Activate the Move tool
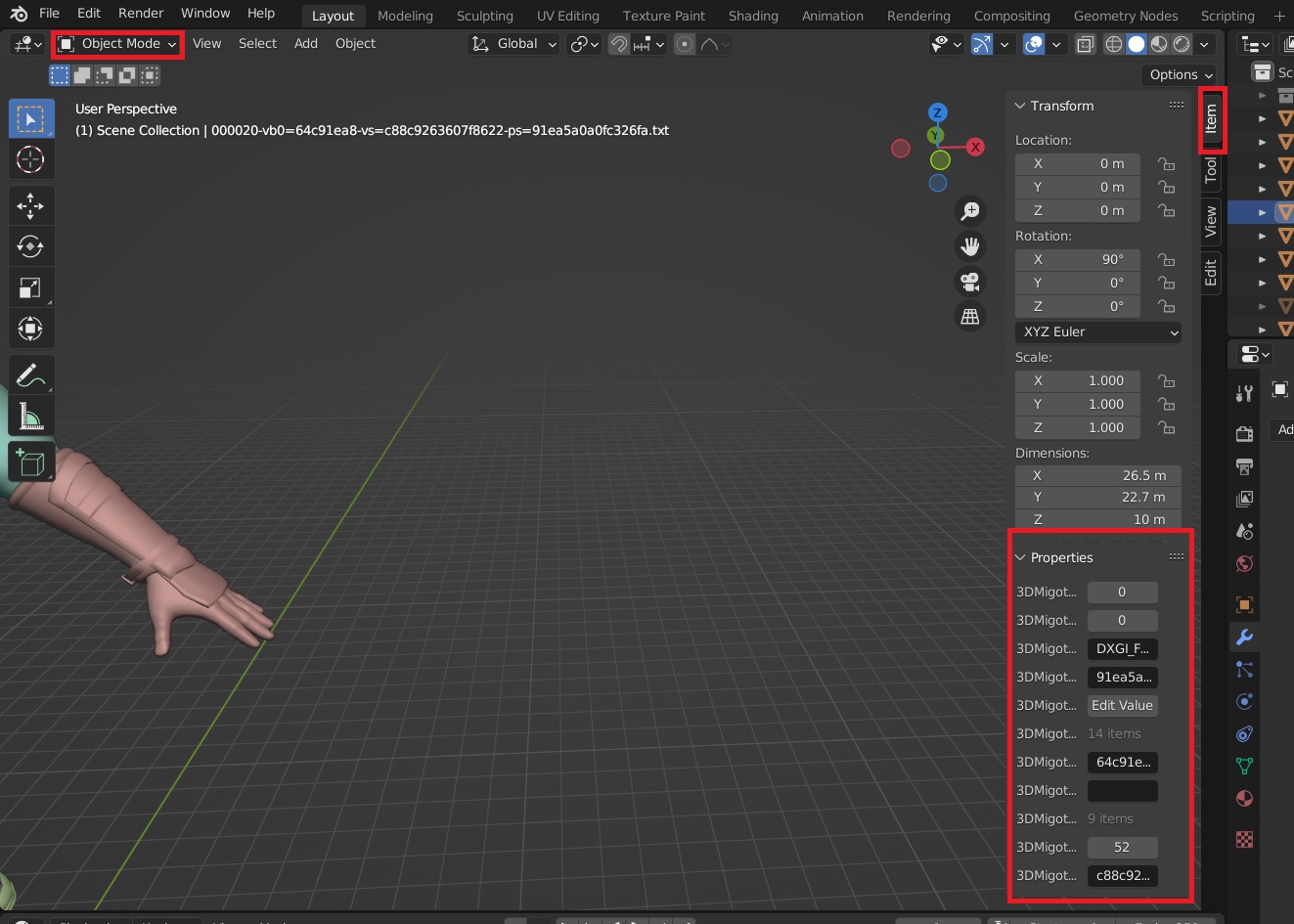This screenshot has height=924, width=1294. 30,206
